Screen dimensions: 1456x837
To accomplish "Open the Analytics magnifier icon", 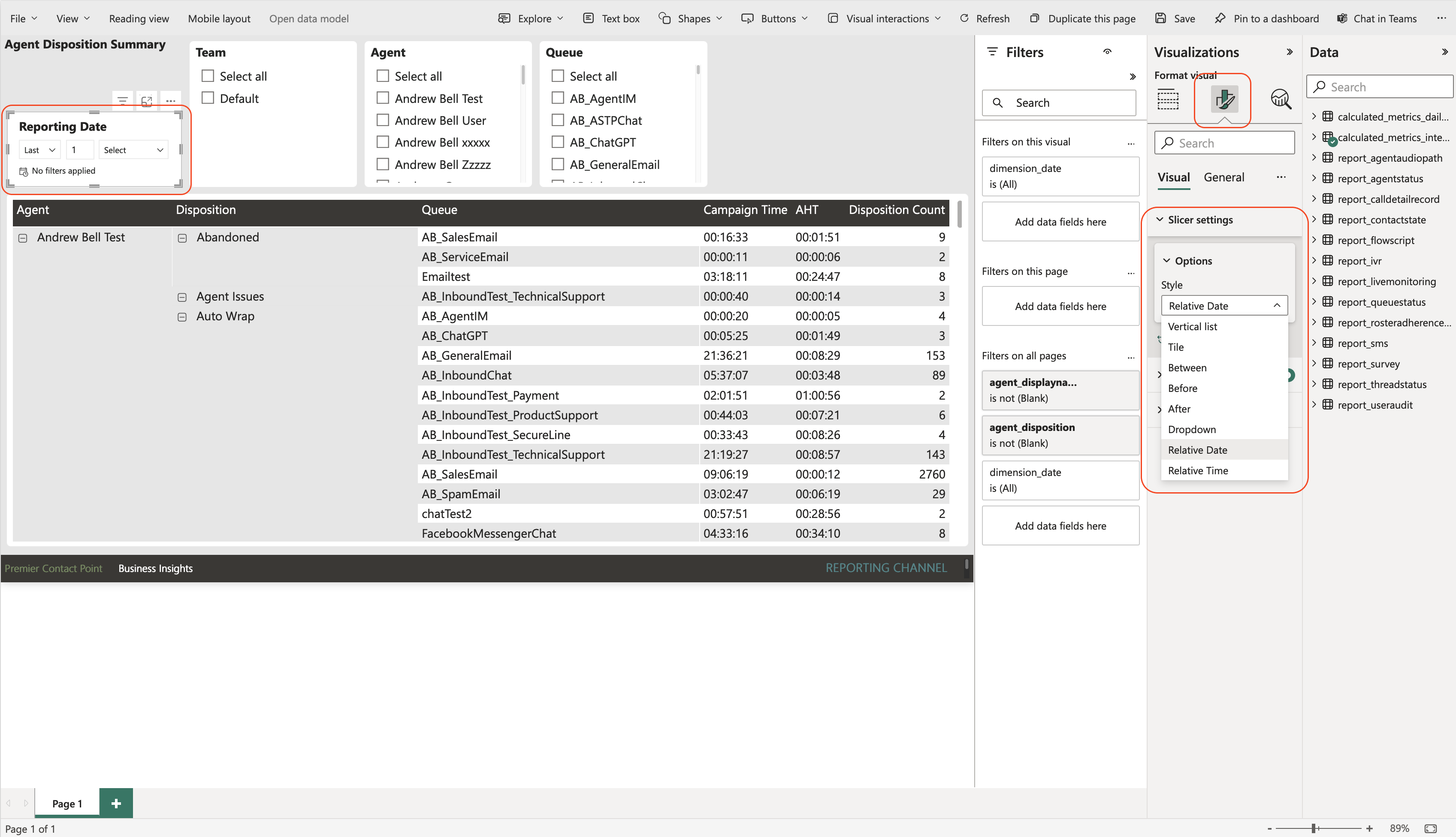I will click(x=1281, y=99).
